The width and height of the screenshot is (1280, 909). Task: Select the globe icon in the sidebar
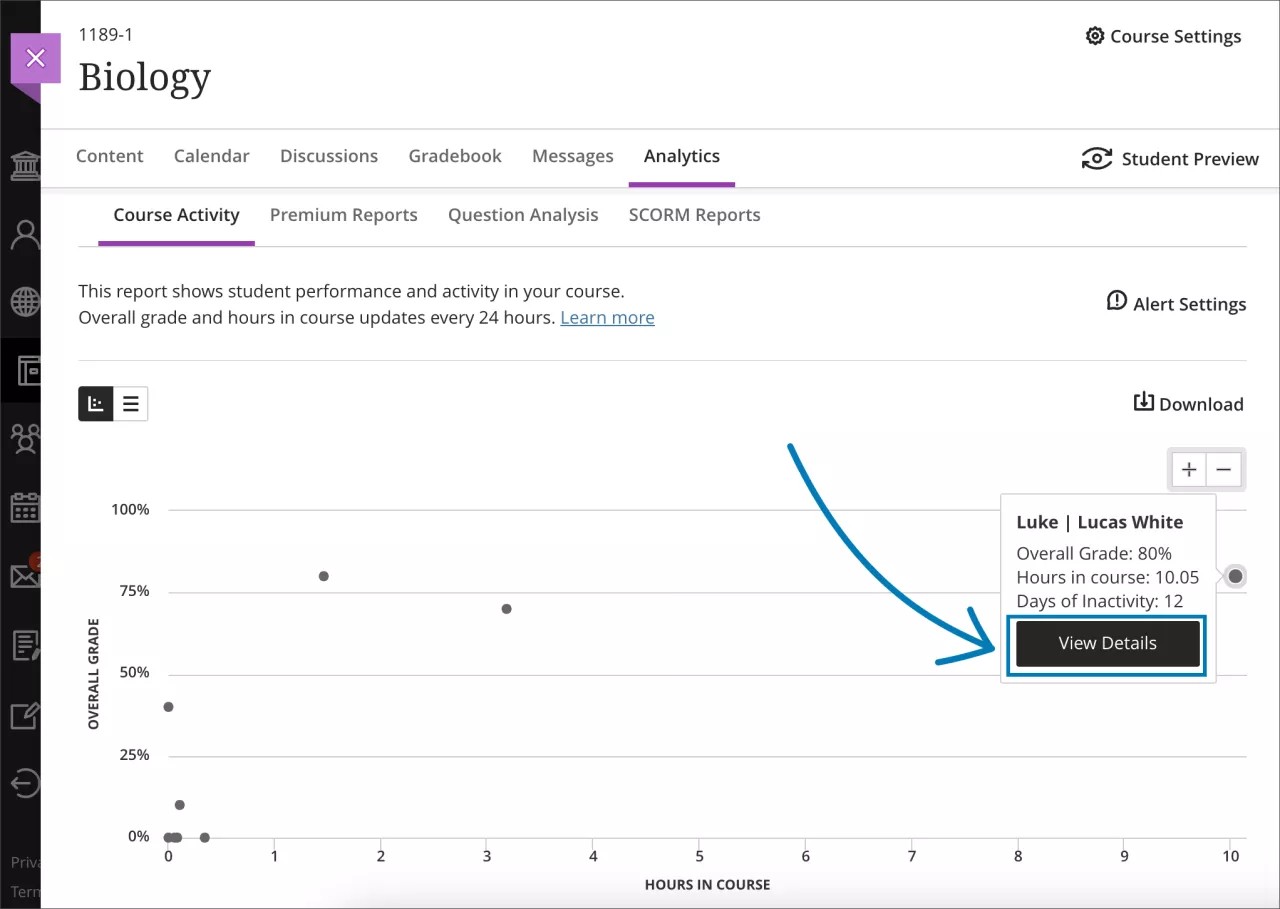coord(24,301)
